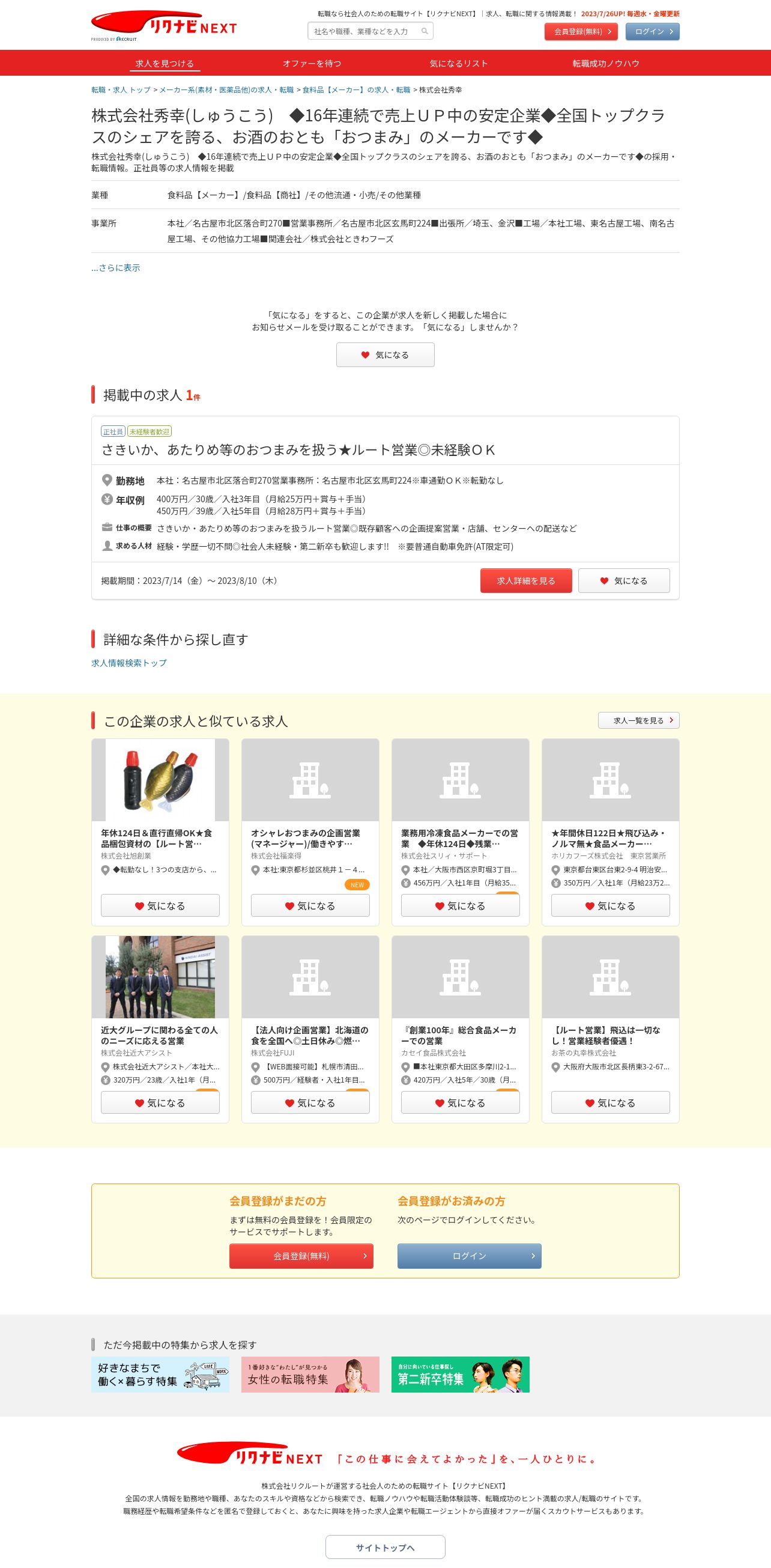771x1568 pixels.
Task: Open job ★年間休日122日★飛び込み・ノルマ無
Action: (x=608, y=838)
